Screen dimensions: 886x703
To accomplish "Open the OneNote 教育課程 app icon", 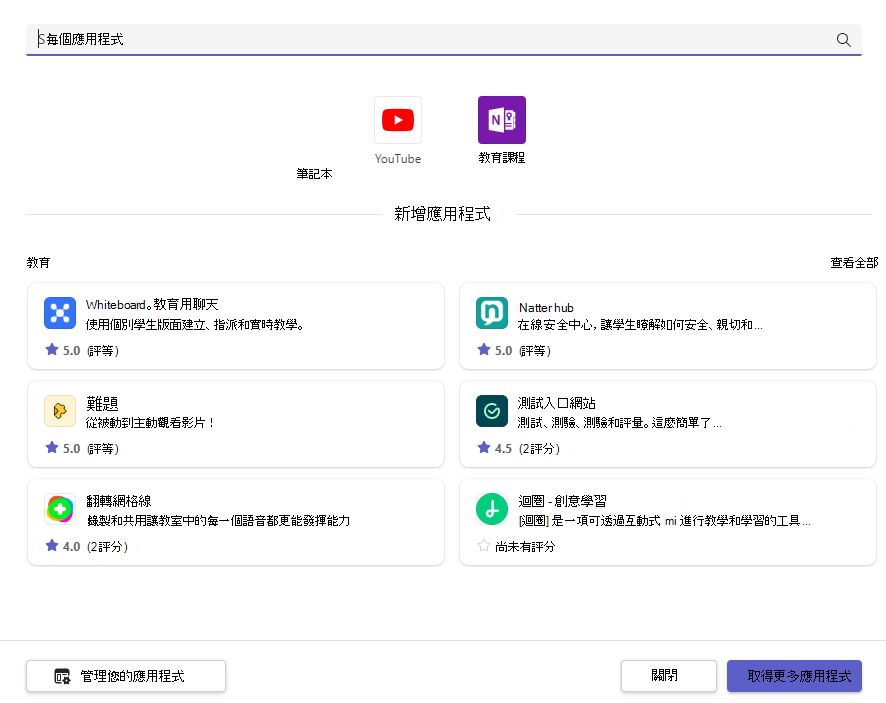I will coord(502,120).
